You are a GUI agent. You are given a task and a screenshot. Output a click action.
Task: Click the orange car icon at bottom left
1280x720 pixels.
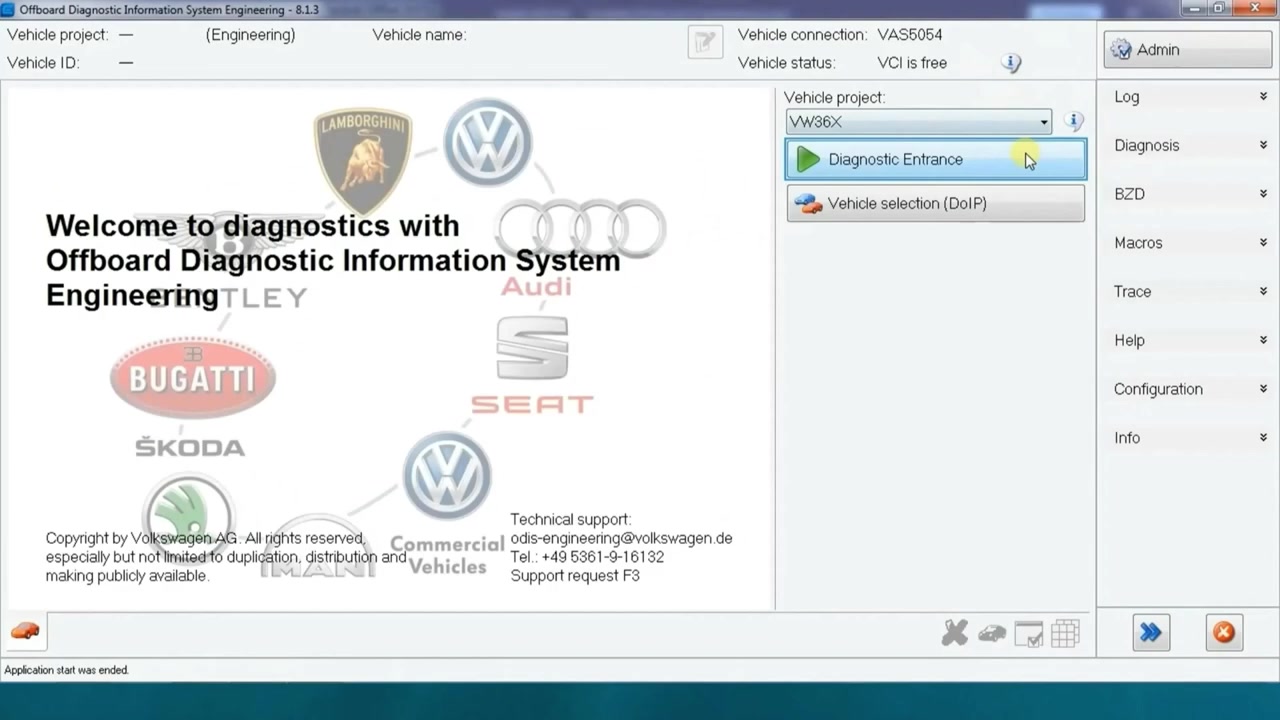click(25, 632)
